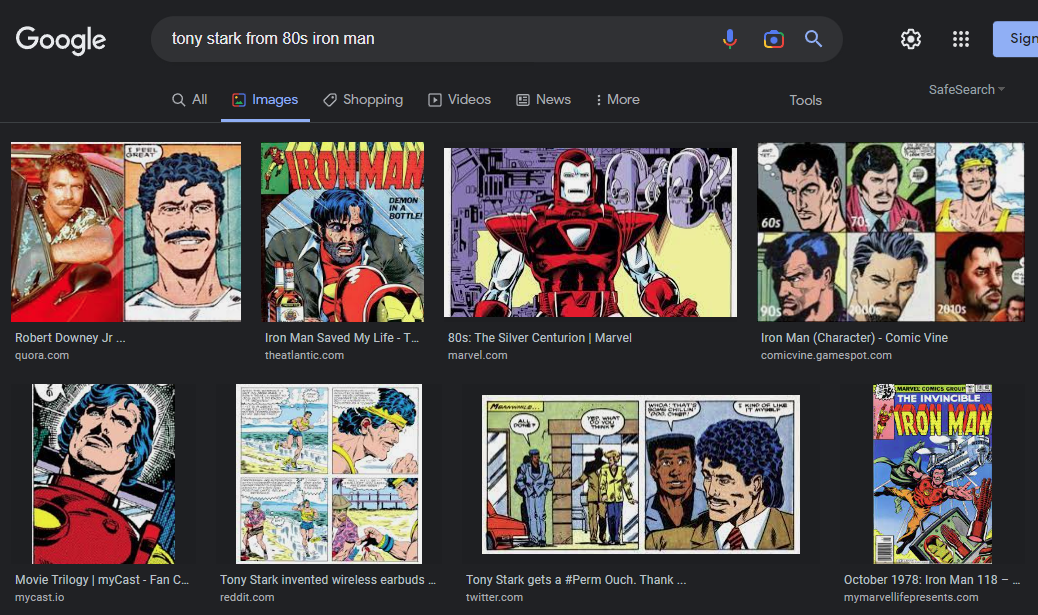Click 'Tony Stark gets a #Perm Ouch' title
The height and width of the screenshot is (615, 1038).
(576, 580)
